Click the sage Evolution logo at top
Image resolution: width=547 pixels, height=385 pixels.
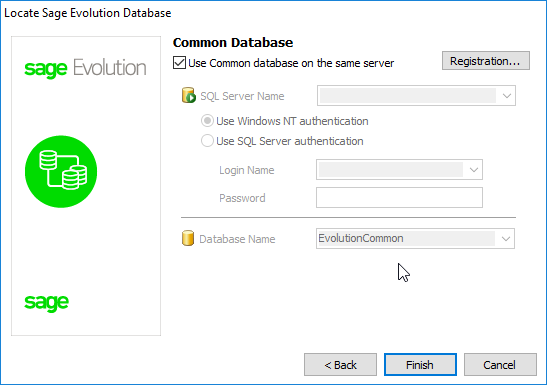85,68
